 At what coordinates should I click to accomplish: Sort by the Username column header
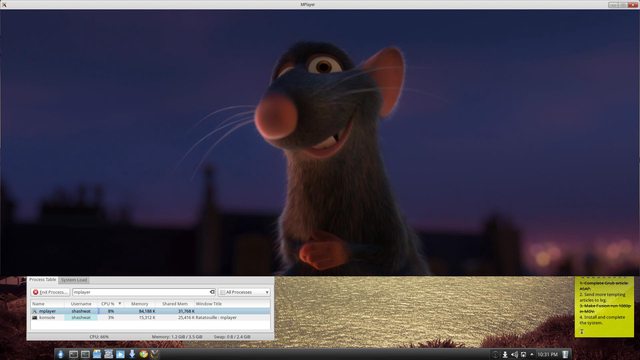point(81,304)
